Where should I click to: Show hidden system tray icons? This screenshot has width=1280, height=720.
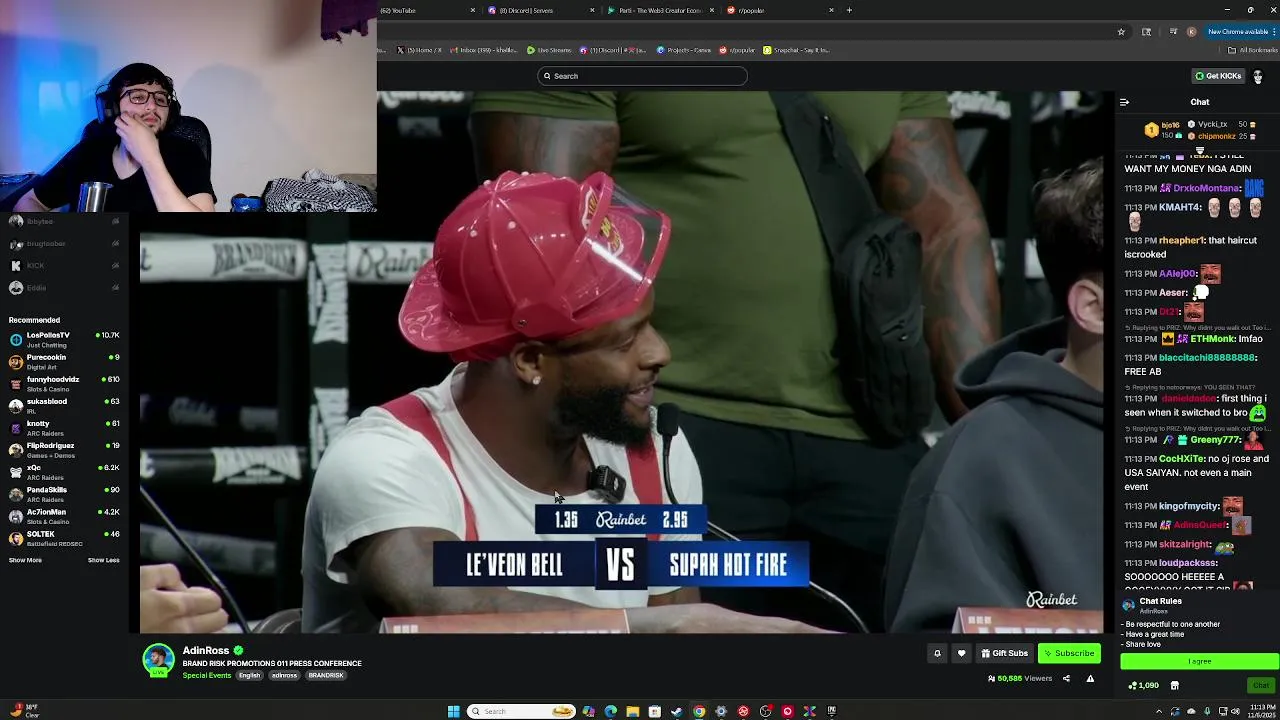[x=1159, y=711]
